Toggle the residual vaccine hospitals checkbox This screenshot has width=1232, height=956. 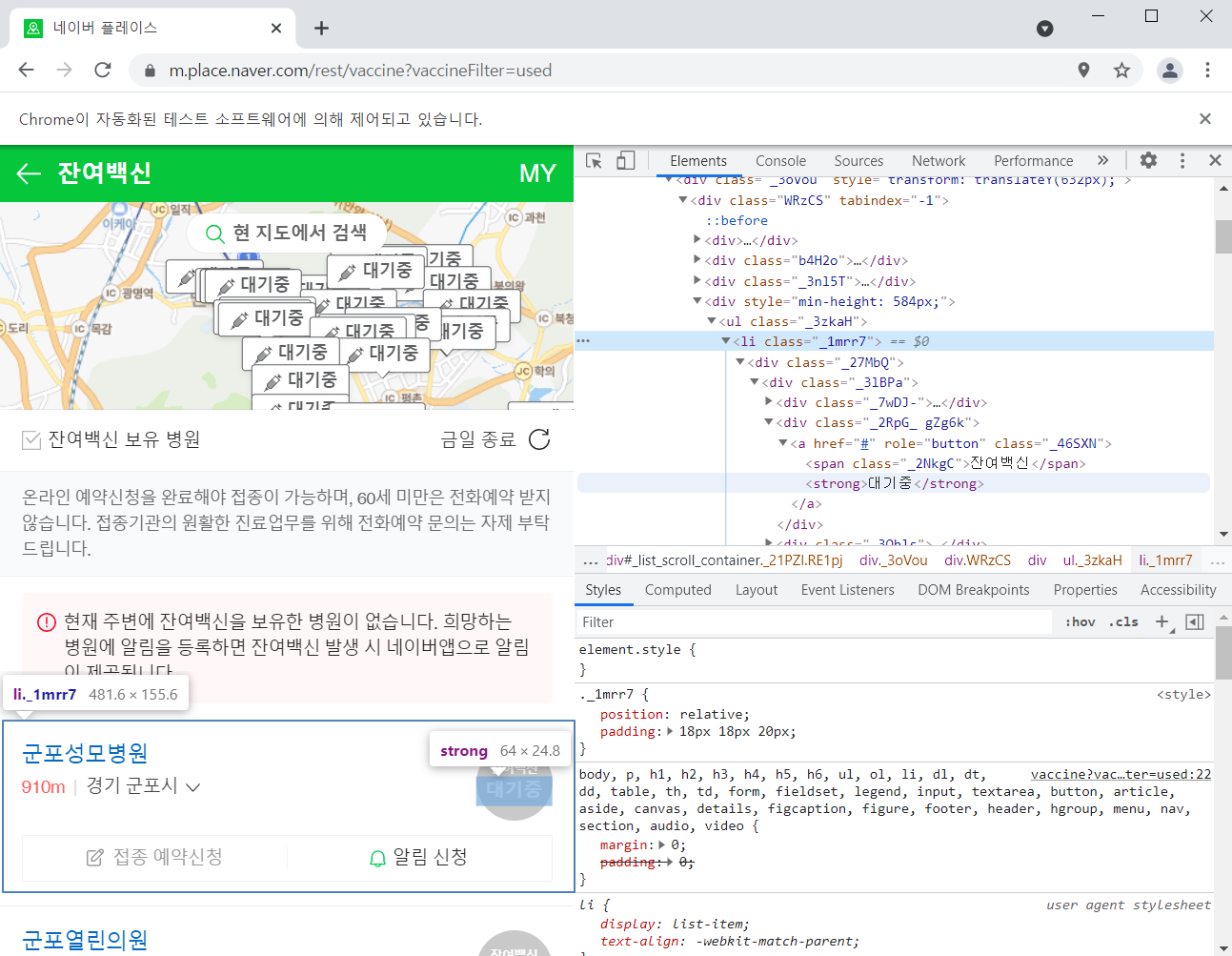click(x=31, y=439)
